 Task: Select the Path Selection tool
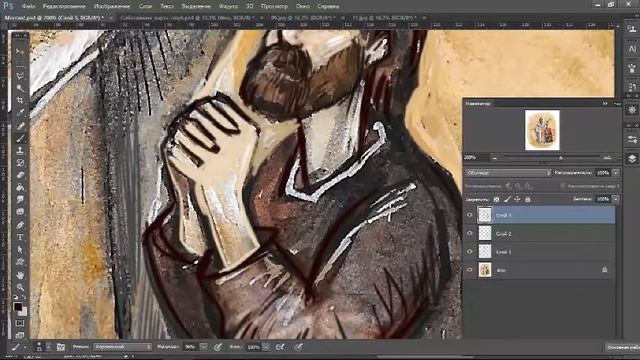click(20, 249)
